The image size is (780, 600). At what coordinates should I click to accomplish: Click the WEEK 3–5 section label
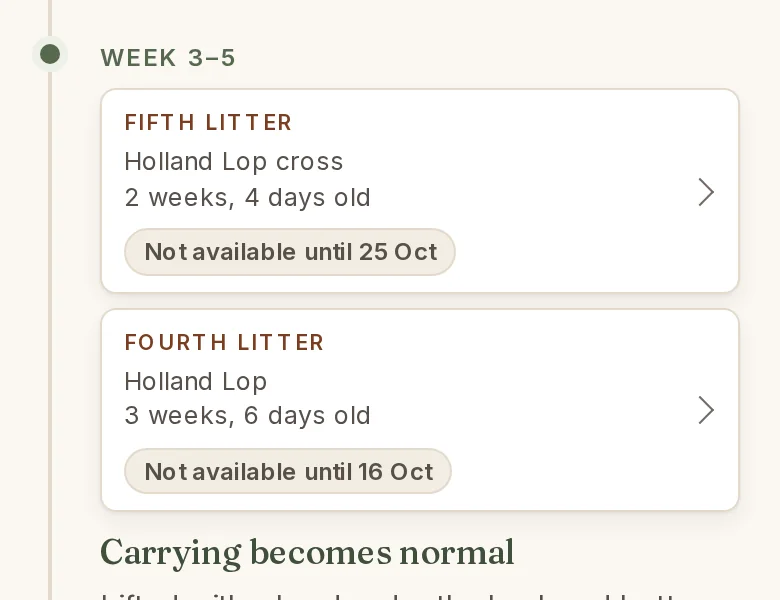(x=168, y=58)
